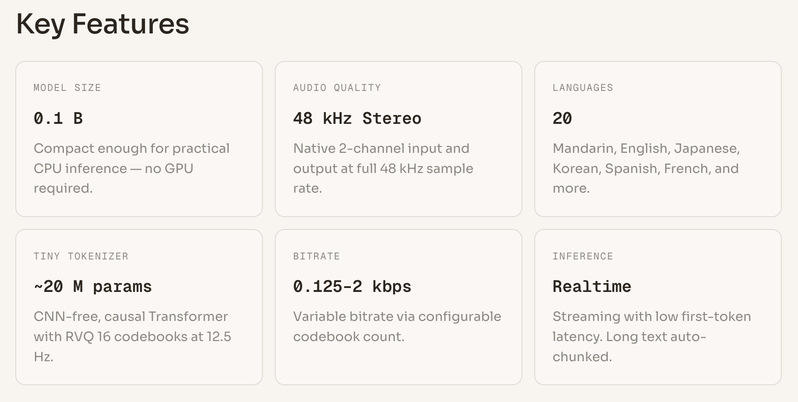Click the CNN-free causal Transformer description

(131, 316)
